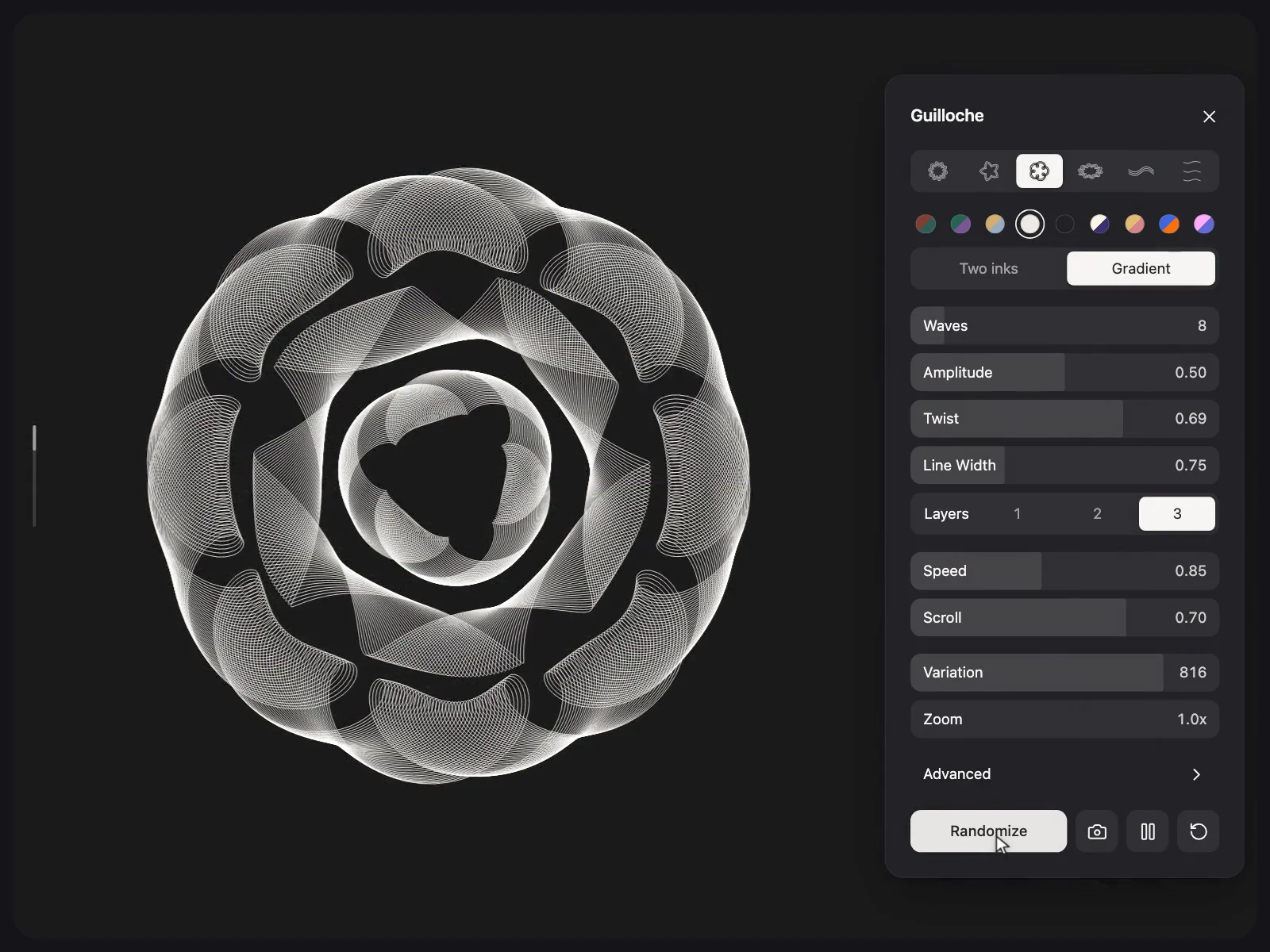
Task: Select the solid white color swatch
Action: [x=1030, y=225]
